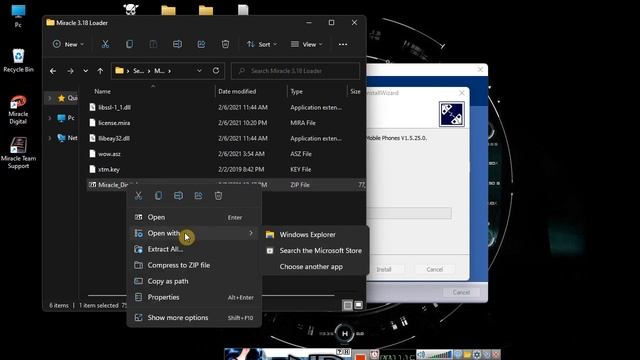Click the Copy icon in Explorer toolbar
The width and height of the screenshot is (640, 360).
(129, 44)
